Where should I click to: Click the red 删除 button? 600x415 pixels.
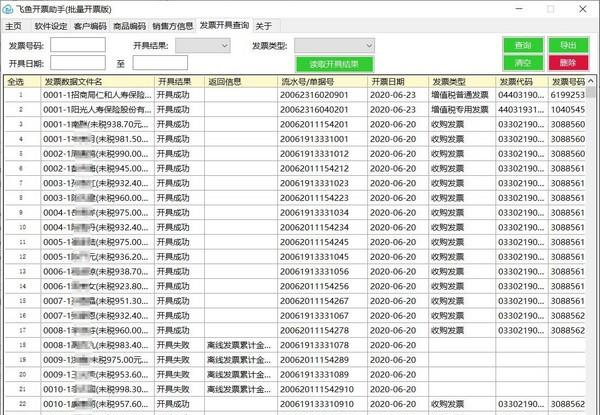click(x=568, y=63)
